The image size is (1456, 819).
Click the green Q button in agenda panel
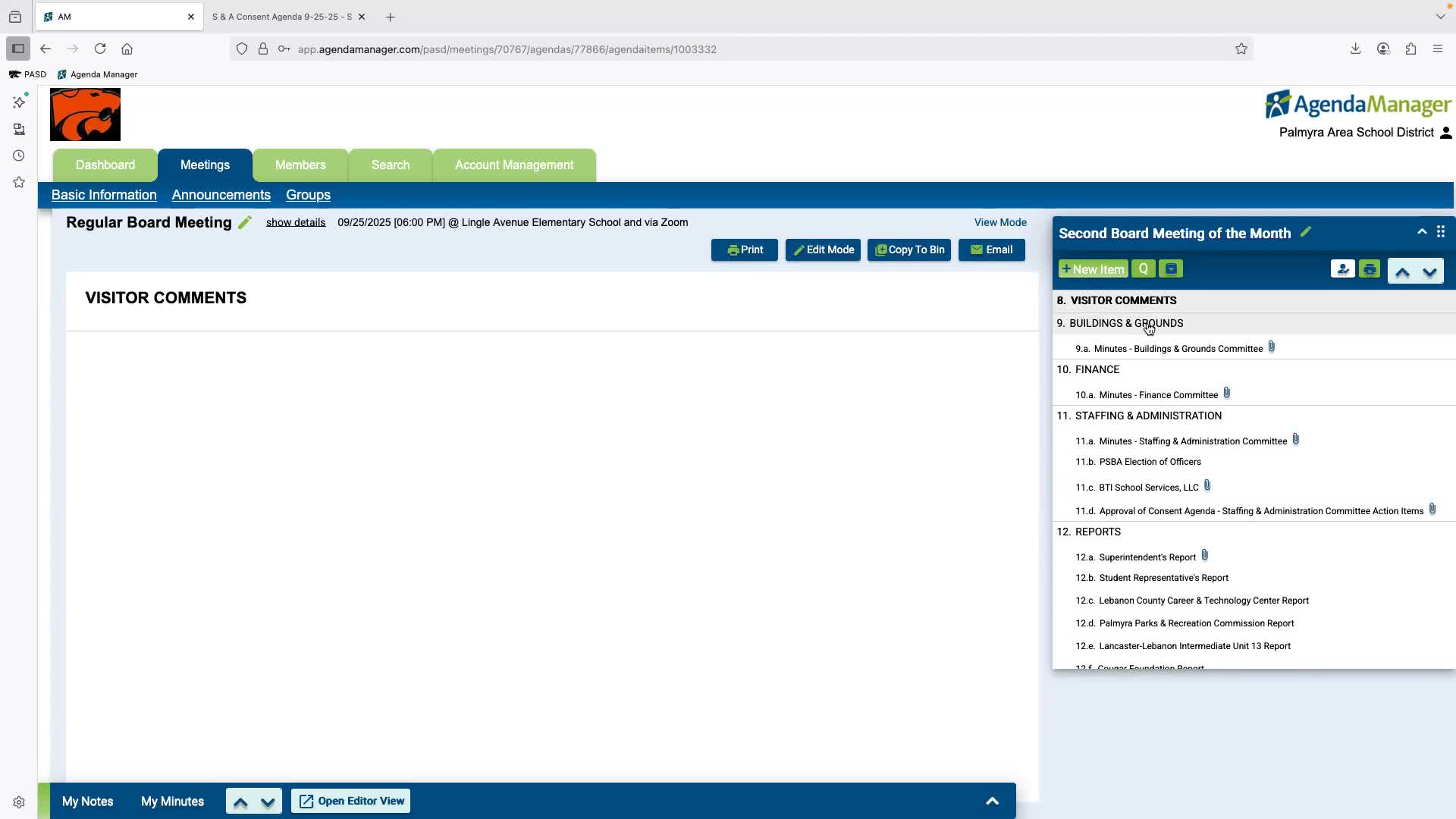[x=1143, y=269]
